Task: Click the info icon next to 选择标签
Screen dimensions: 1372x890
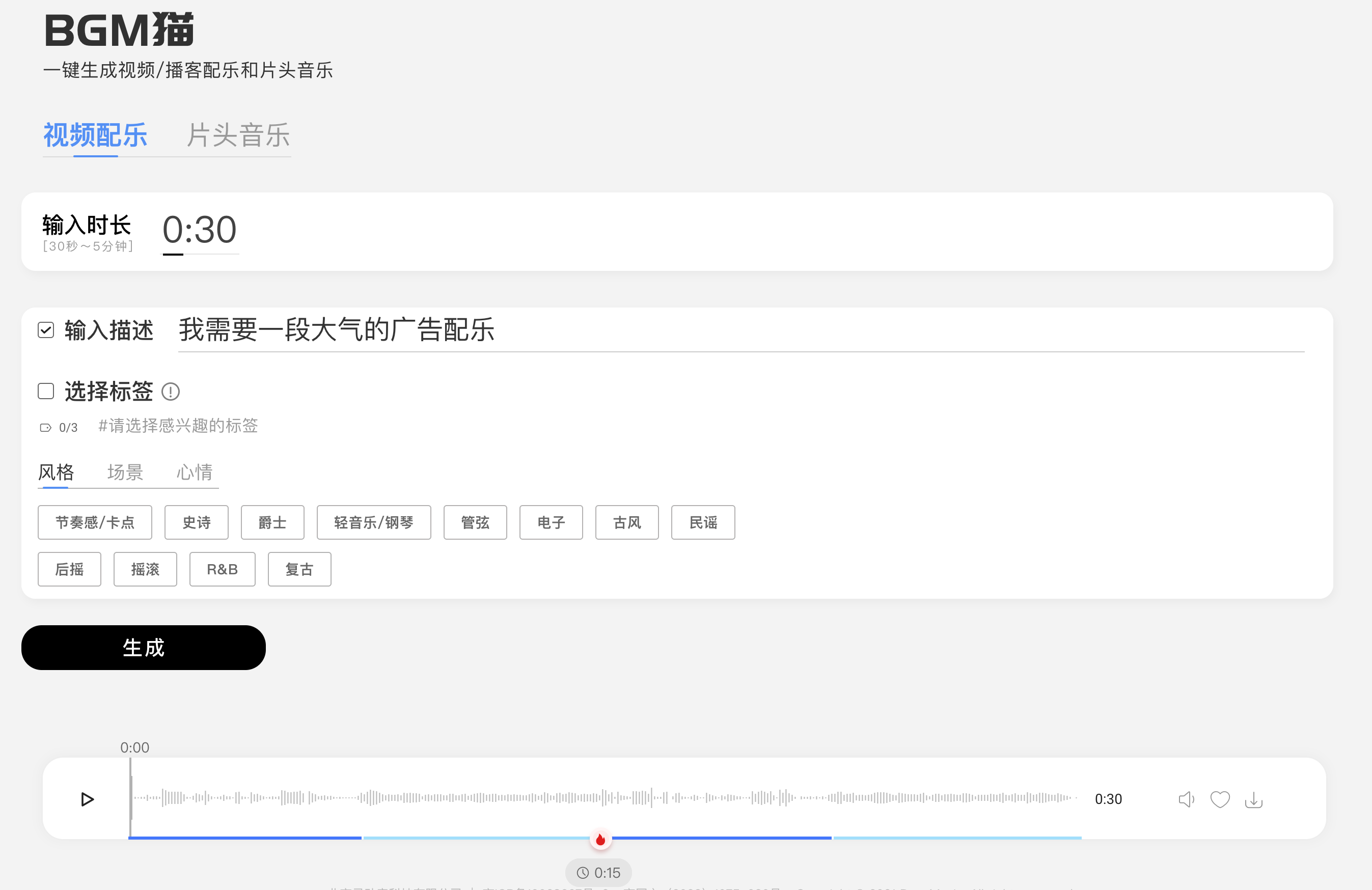Action: pyautogui.click(x=170, y=392)
